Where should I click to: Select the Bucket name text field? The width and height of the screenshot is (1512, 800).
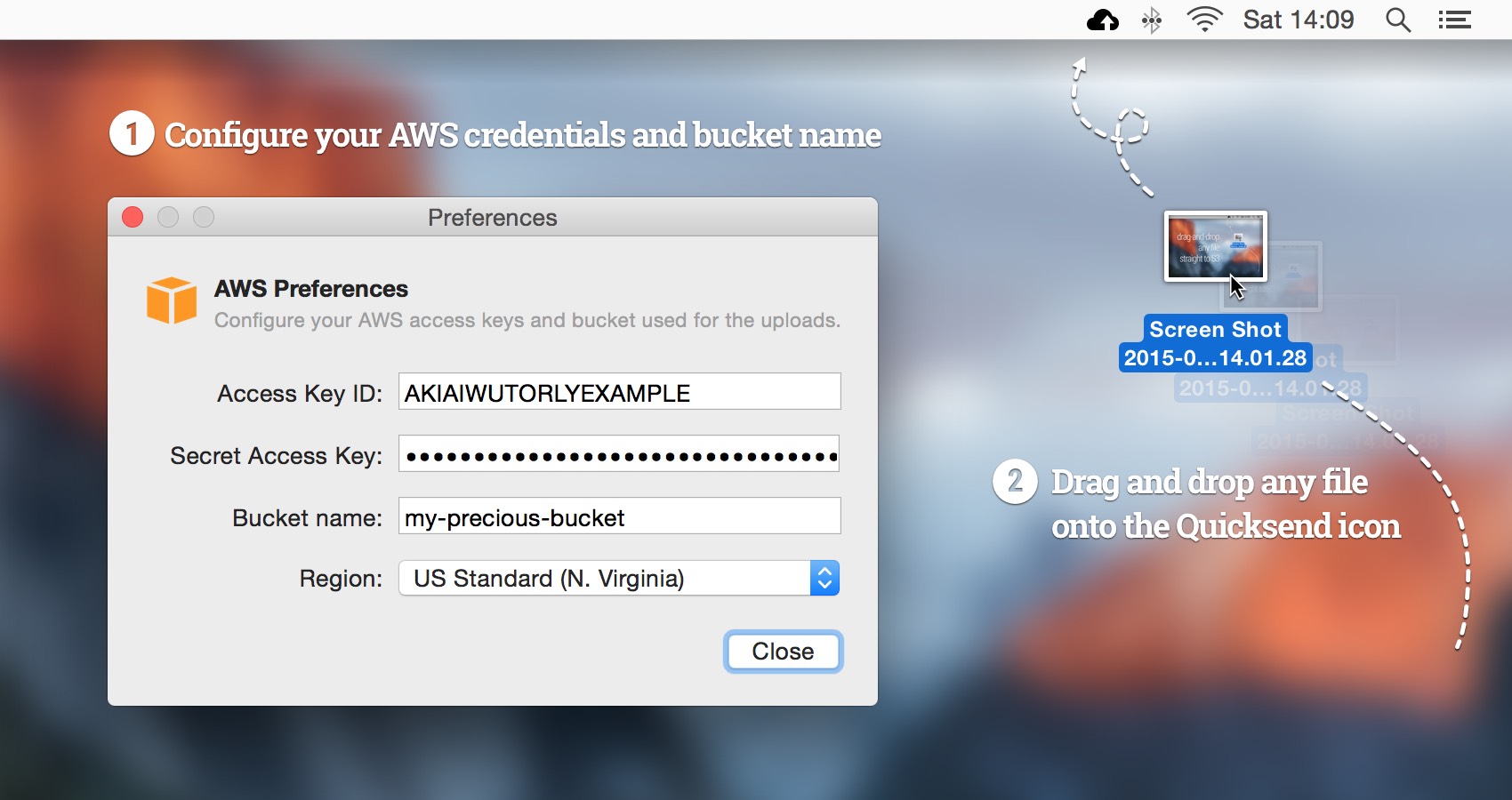point(619,516)
